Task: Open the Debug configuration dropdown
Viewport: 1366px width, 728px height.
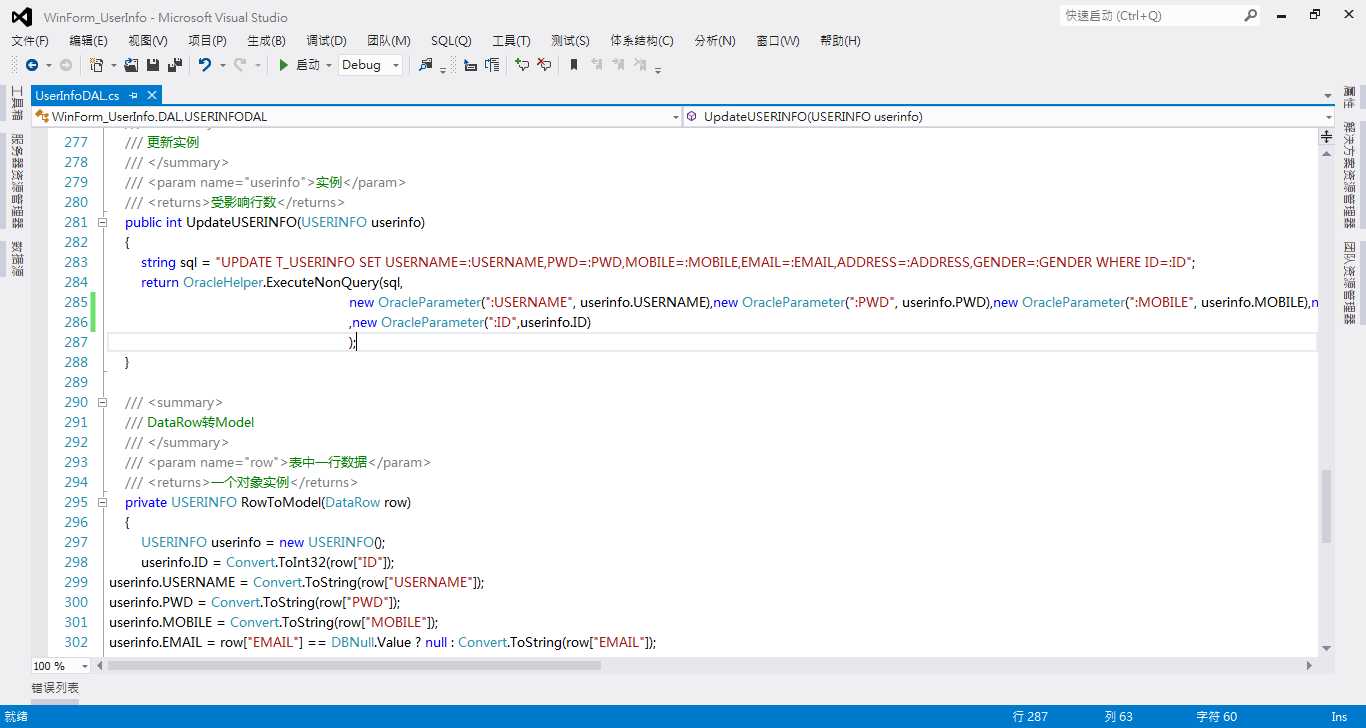Action: [x=371, y=65]
